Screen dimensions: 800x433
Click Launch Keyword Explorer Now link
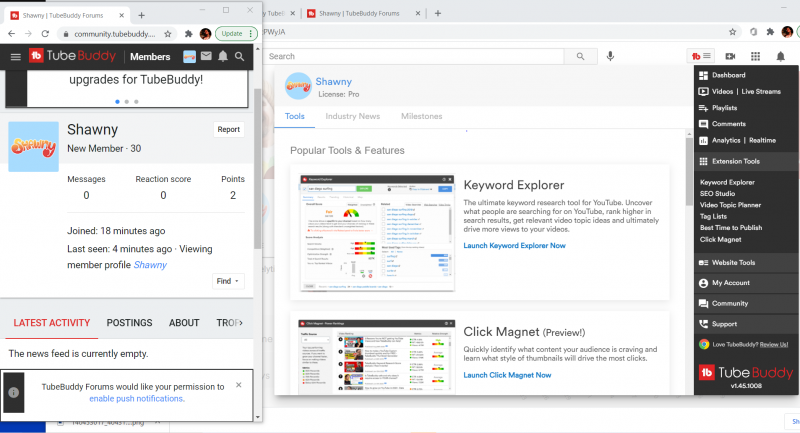(514, 245)
